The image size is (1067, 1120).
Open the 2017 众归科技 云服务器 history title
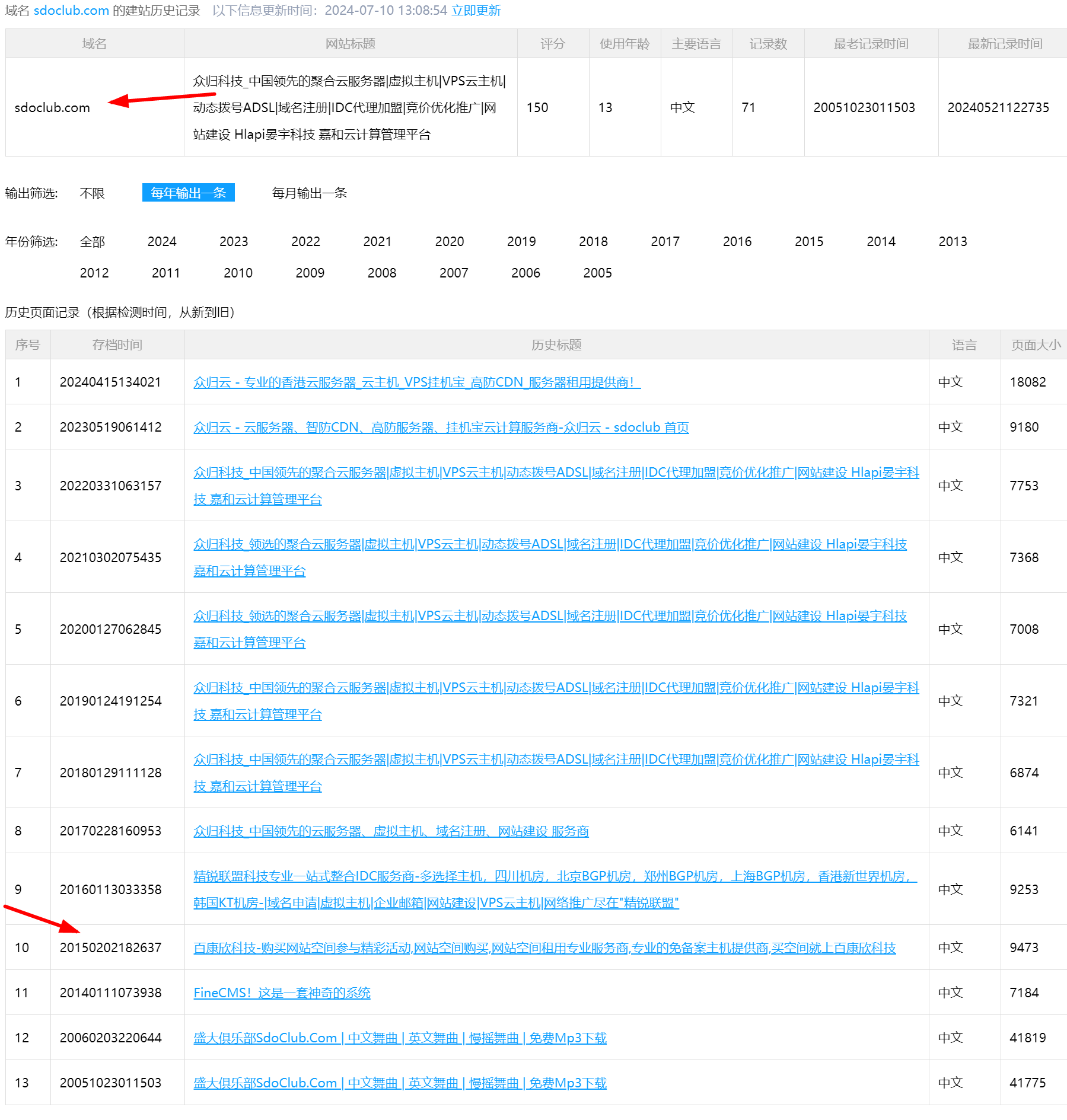pos(391,831)
